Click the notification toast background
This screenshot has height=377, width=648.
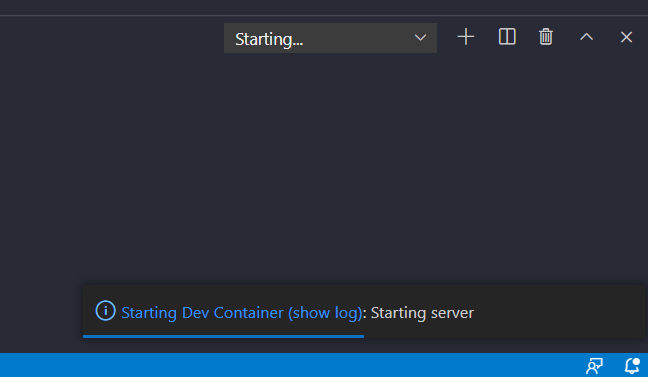coord(558,312)
